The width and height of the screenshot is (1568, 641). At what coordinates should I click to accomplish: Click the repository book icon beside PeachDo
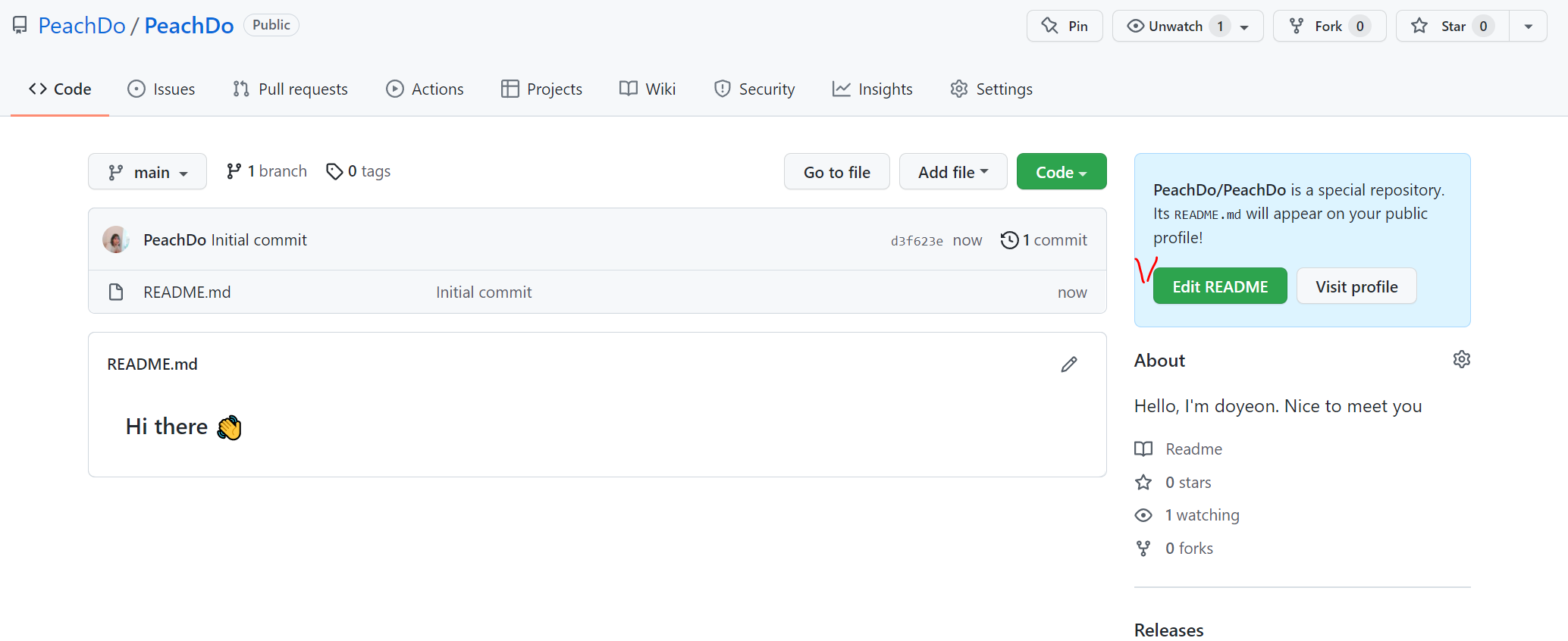[20, 26]
